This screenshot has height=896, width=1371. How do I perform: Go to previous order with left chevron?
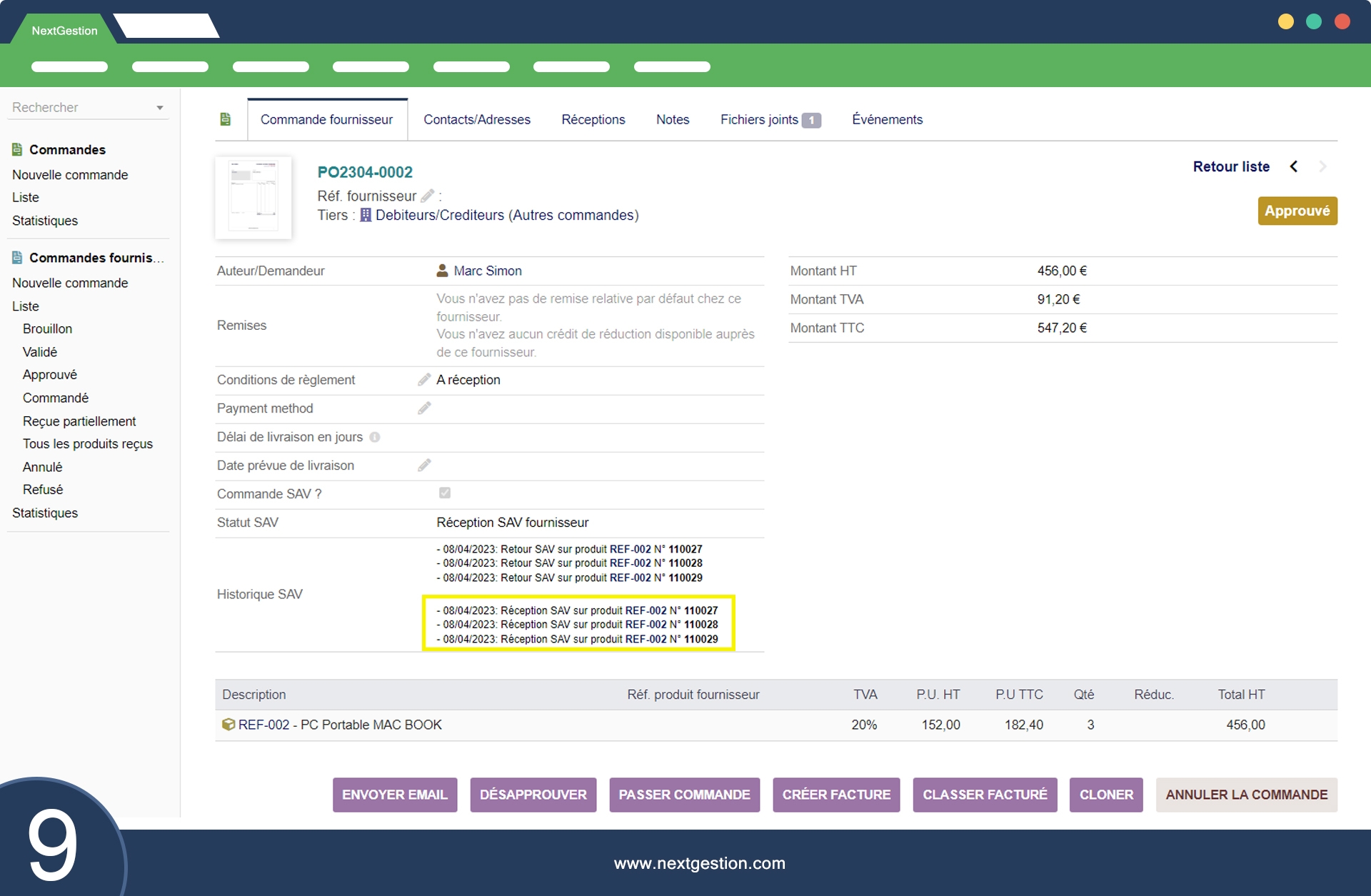click(x=1294, y=166)
